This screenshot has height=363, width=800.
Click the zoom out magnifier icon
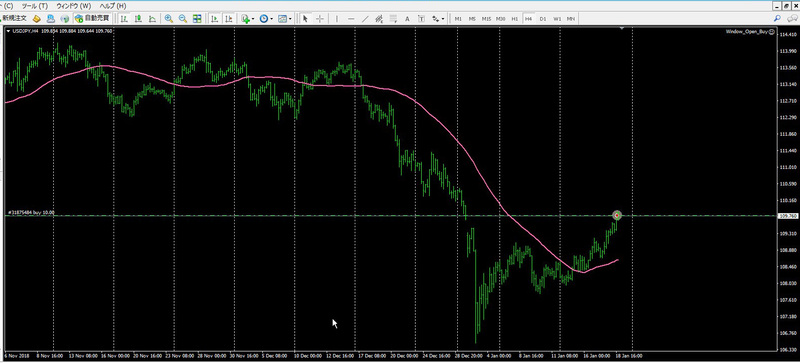tap(183, 19)
